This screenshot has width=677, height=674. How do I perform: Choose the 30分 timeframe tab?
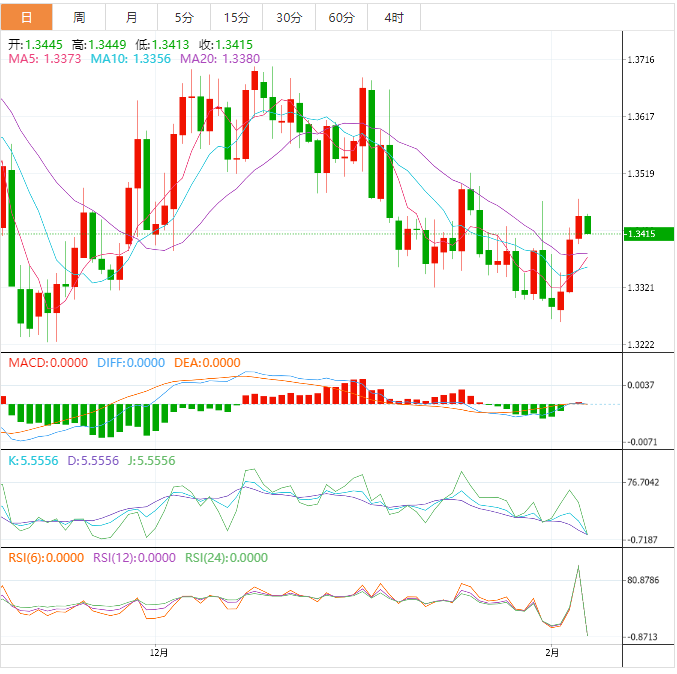pos(289,17)
